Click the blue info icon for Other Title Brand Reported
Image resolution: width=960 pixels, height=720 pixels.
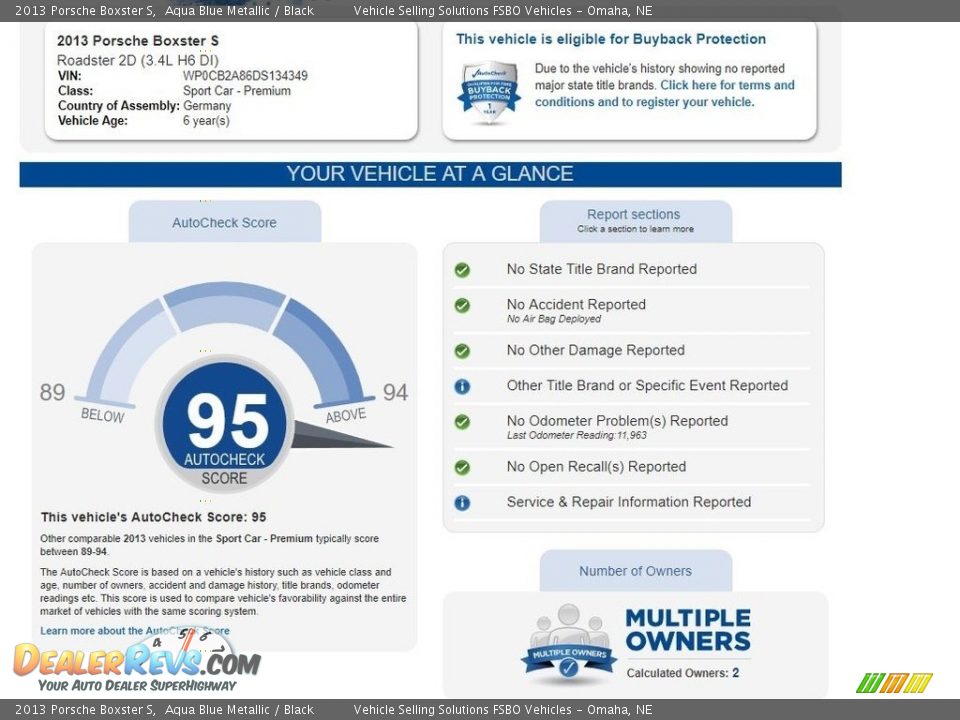(x=462, y=386)
